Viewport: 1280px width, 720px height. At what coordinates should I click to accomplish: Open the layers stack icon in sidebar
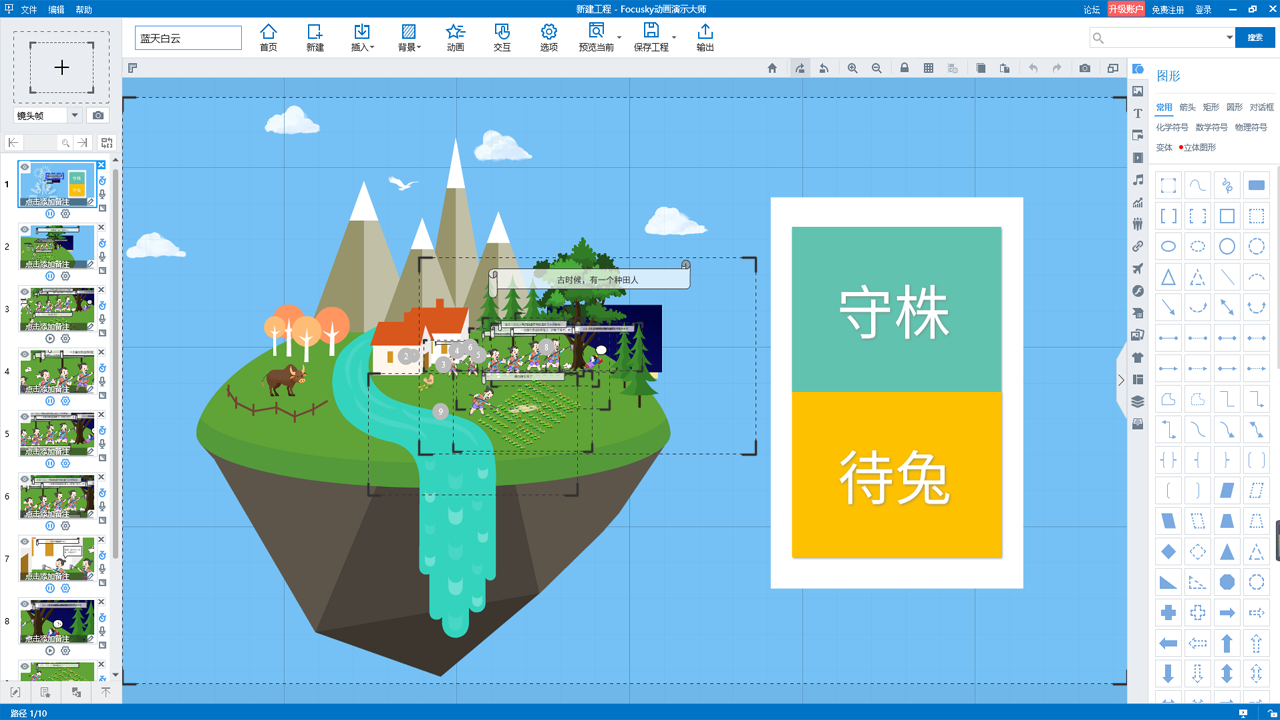click(1138, 402)
